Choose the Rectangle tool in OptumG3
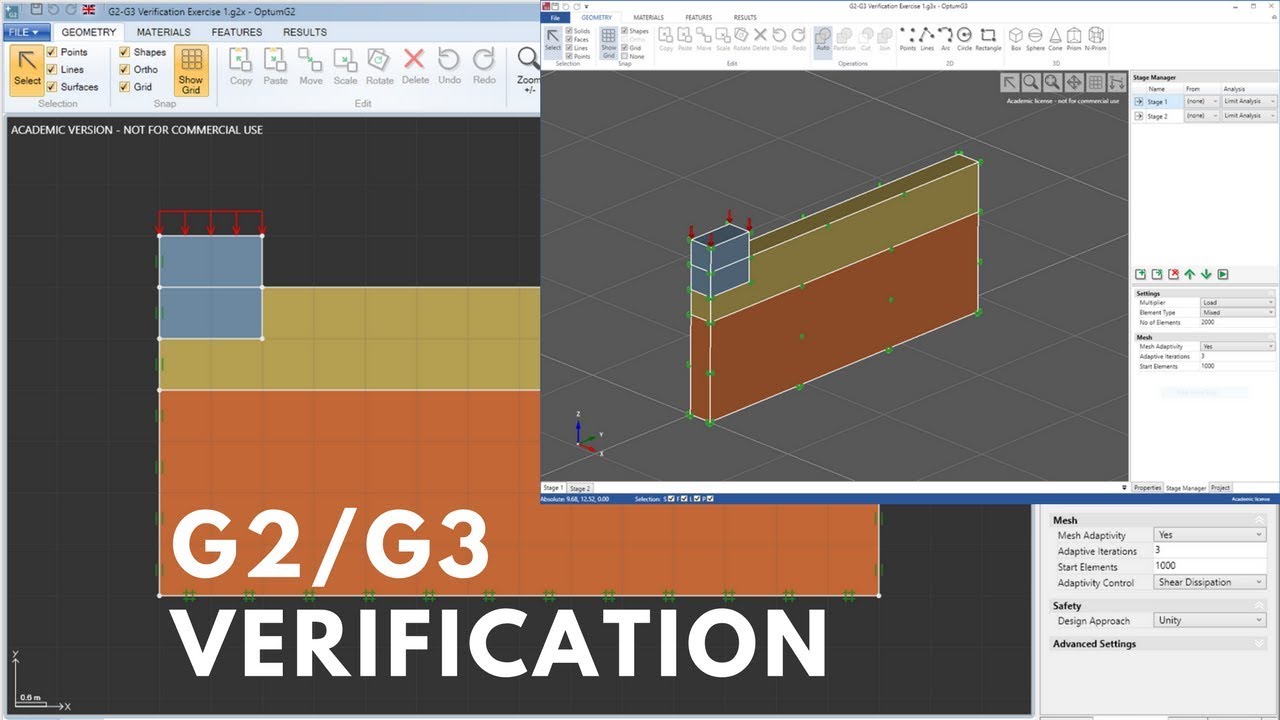This screenshot has height=720, width=1280. coord(988,39)
